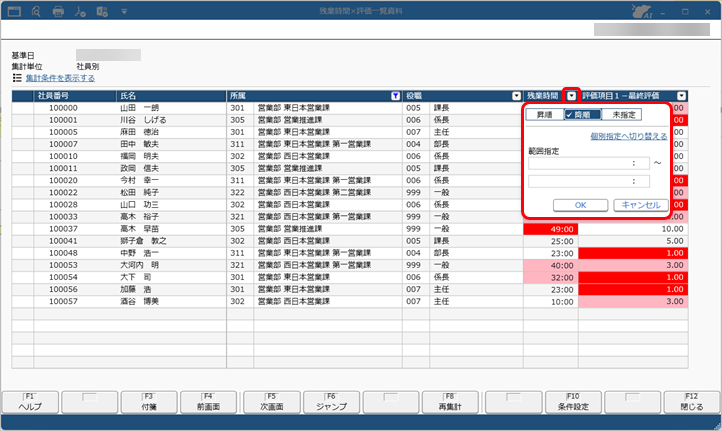Click the list icon beside 集計条件を表示する

coord(17,78)
